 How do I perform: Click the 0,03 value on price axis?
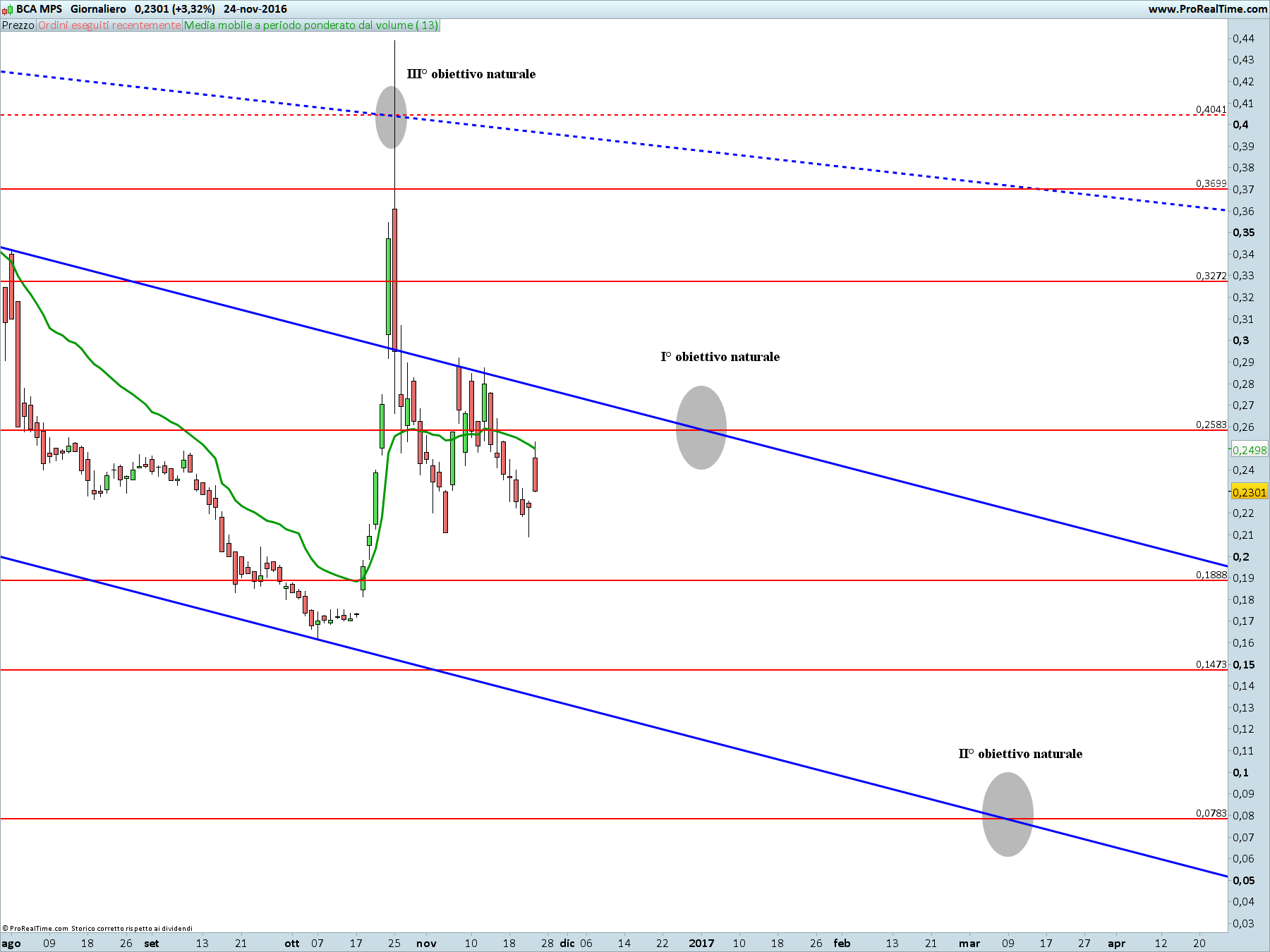click(x=1243, y=923)
